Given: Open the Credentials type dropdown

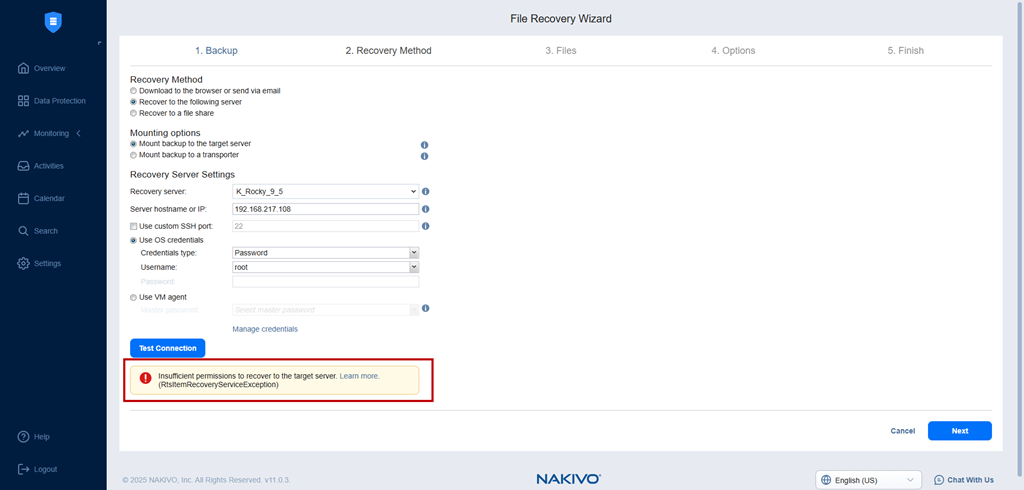Looking at the screenshot, I should [x=325, y=252].
